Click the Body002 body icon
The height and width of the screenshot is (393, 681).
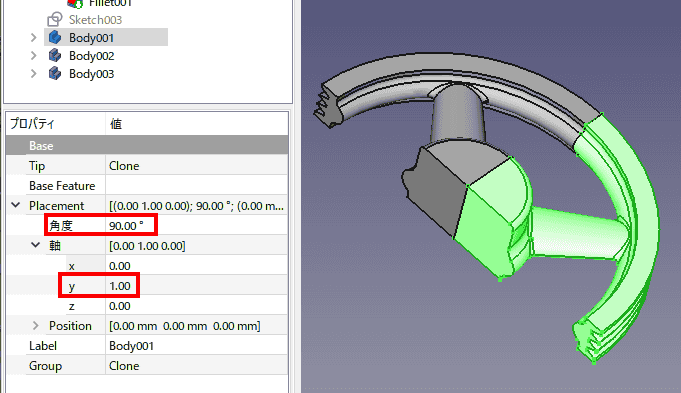55,56
